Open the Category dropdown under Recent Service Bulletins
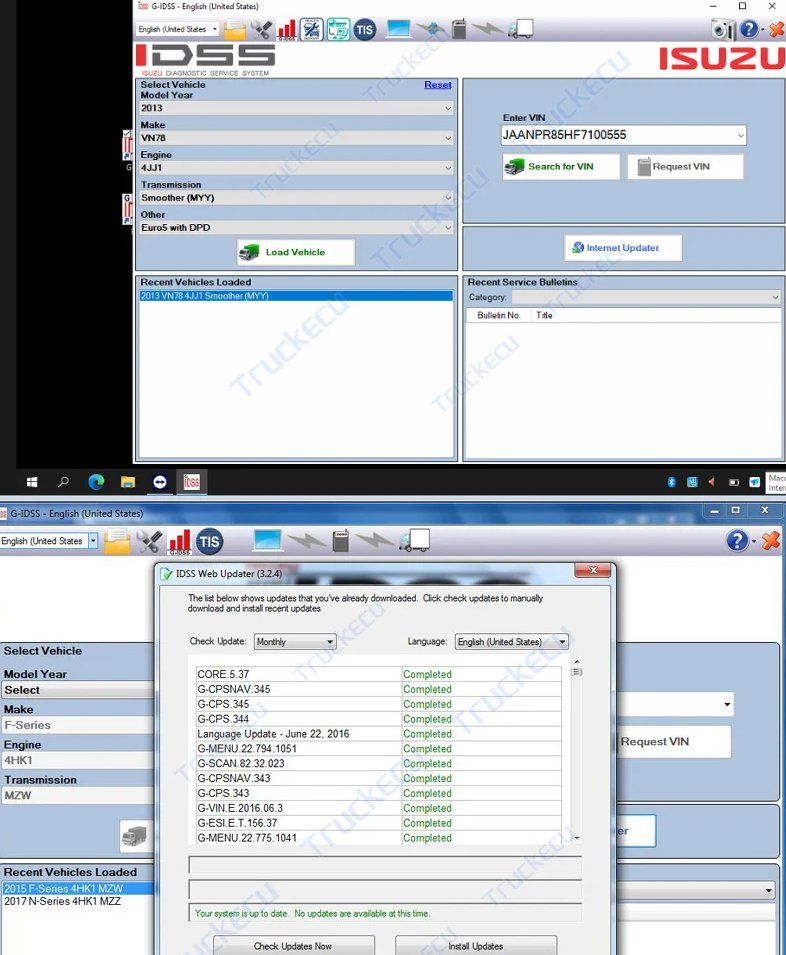This screenshot has height=955, width=786. tap(645, 297)
